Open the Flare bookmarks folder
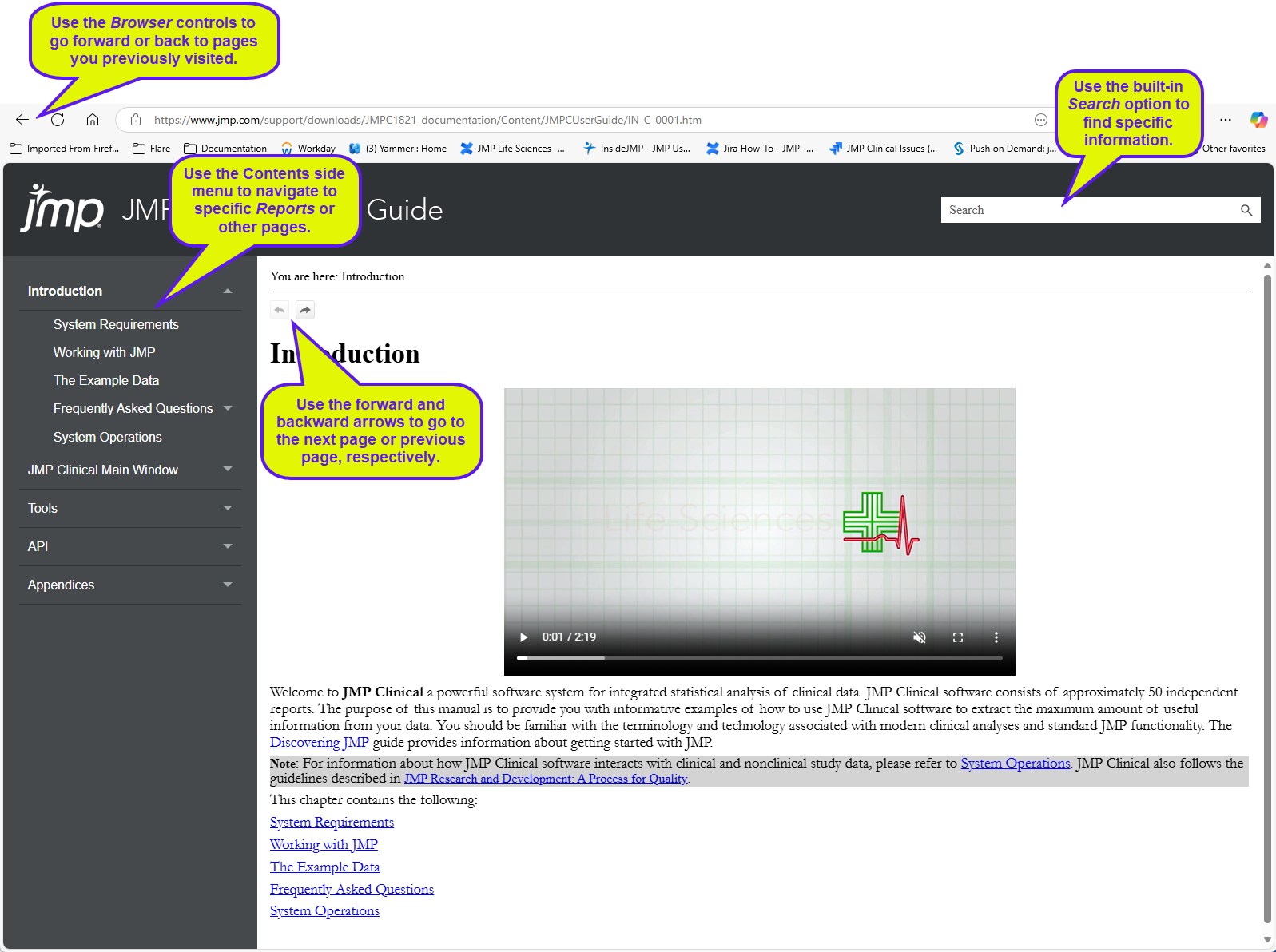Image resolution: width=1276 pixels, height=952 pixels. pyautogui.click(x=152, y=149)
